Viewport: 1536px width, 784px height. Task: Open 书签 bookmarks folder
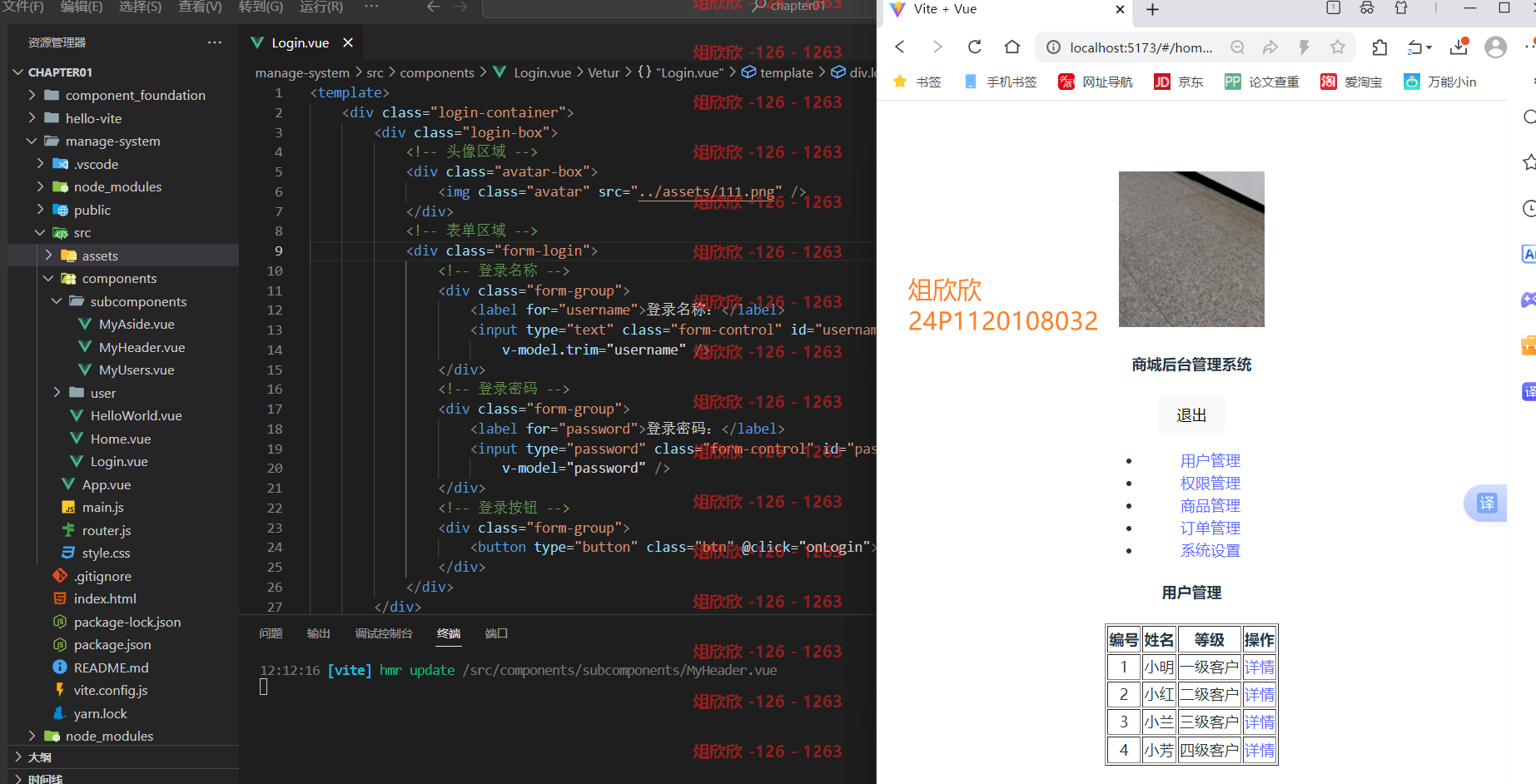[917, 82]
